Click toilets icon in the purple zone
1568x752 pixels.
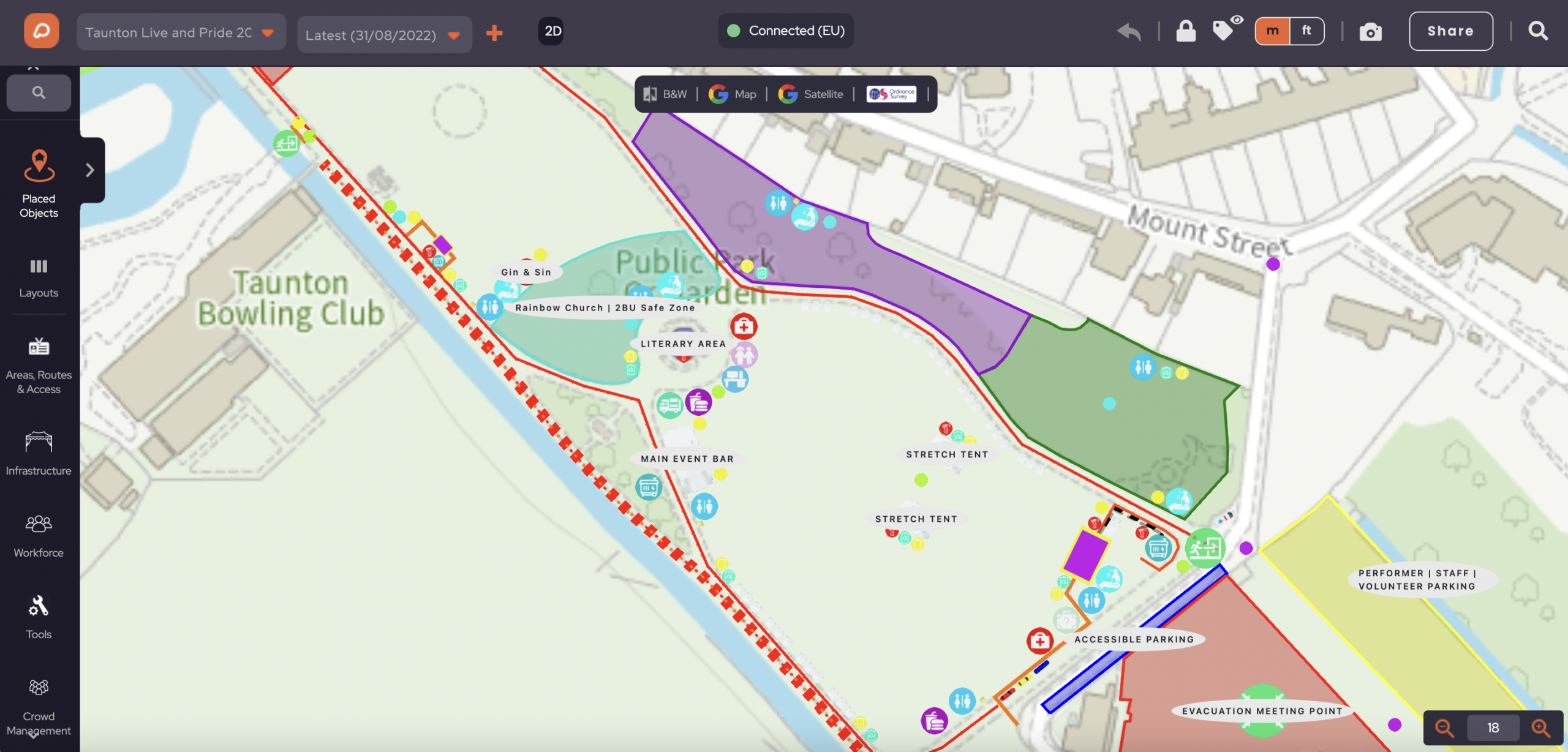click(x=778, y=202)
